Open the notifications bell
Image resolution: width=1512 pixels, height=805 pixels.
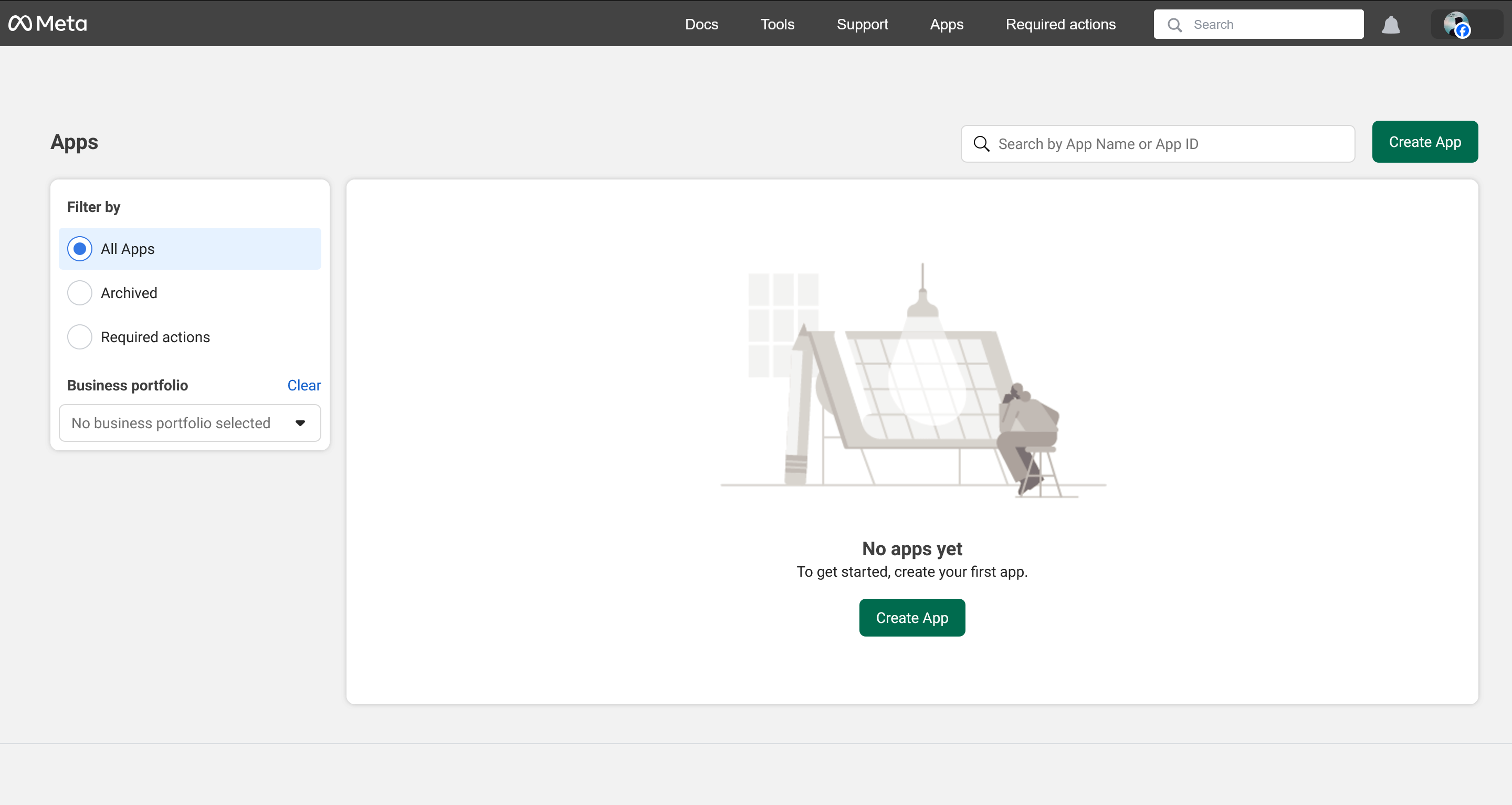[1391, 25]
